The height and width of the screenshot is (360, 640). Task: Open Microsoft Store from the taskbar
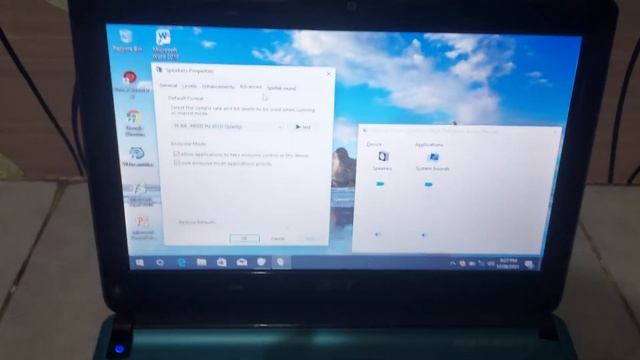click(x=221, y=262)
